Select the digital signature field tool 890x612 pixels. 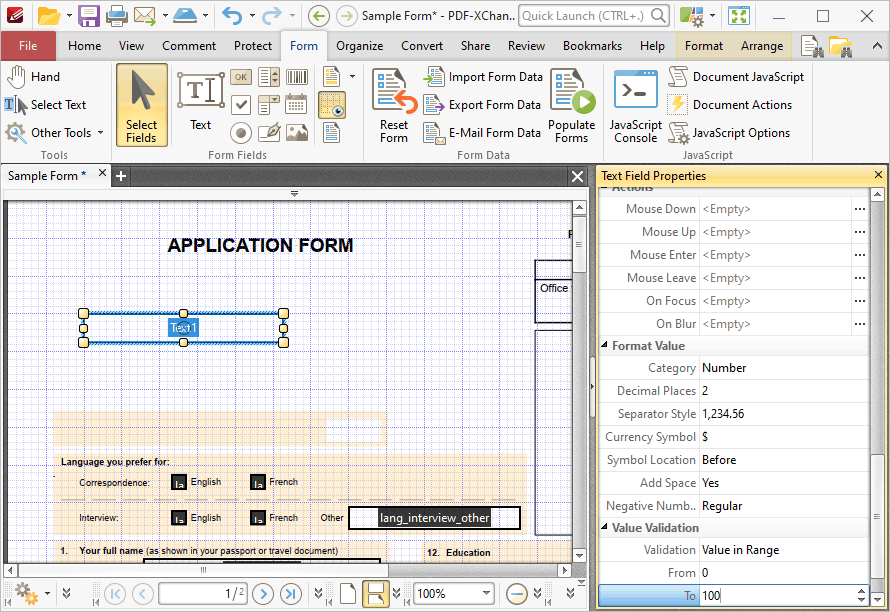coord(269,132)
